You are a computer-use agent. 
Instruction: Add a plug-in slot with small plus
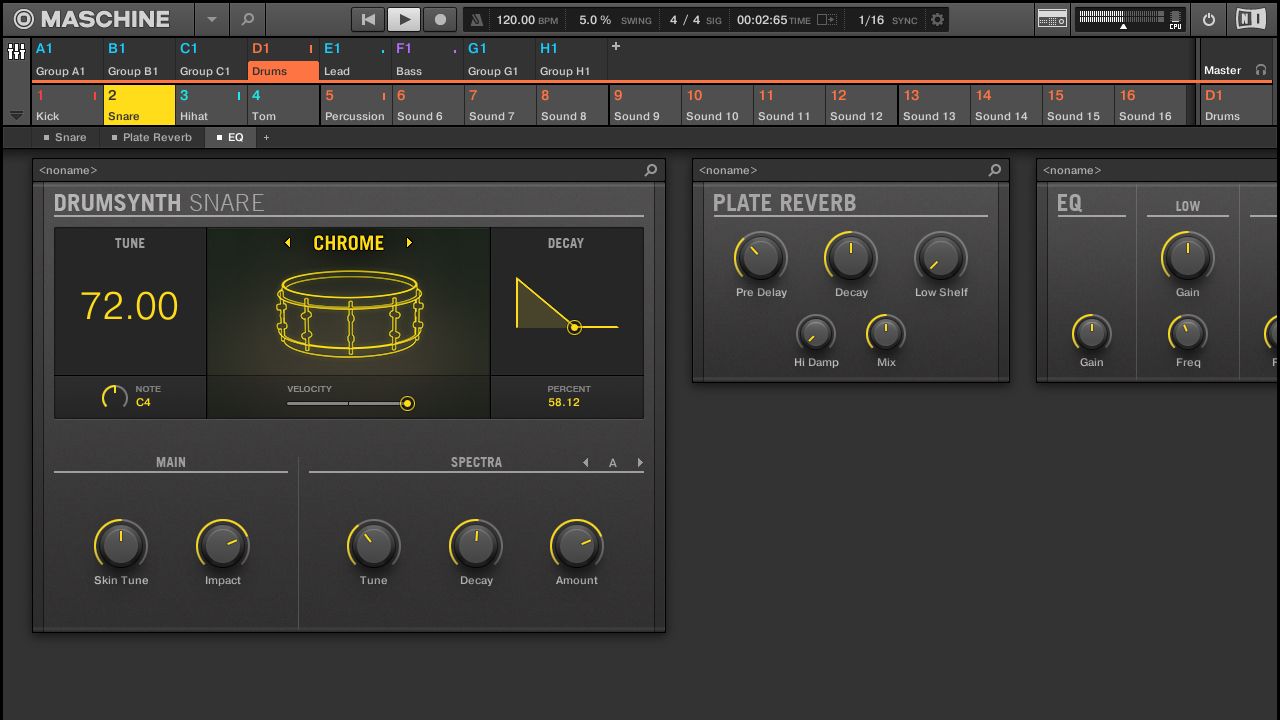(x=266, y=137)
